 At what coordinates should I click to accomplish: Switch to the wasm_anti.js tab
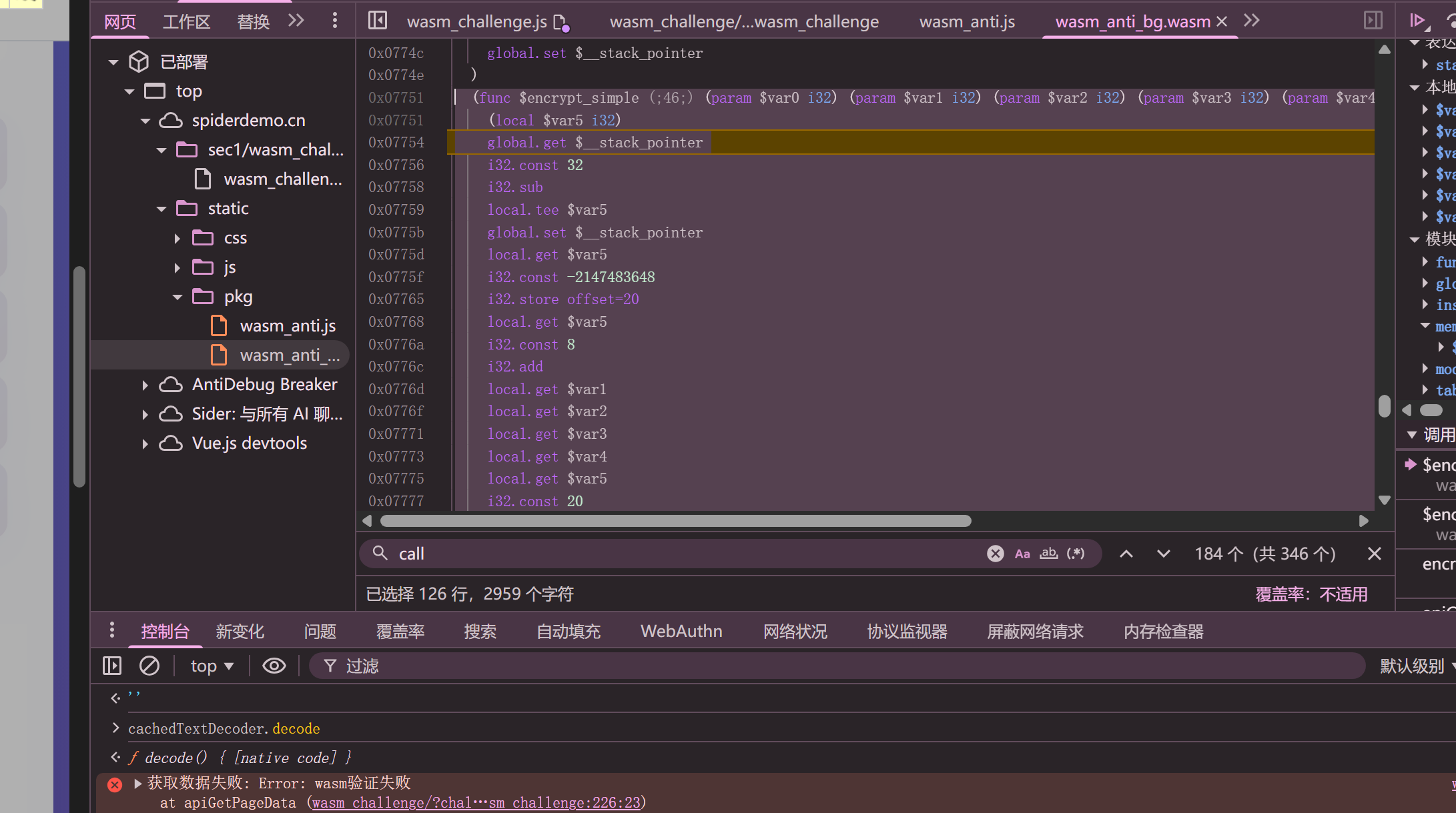tap(966, 22)
